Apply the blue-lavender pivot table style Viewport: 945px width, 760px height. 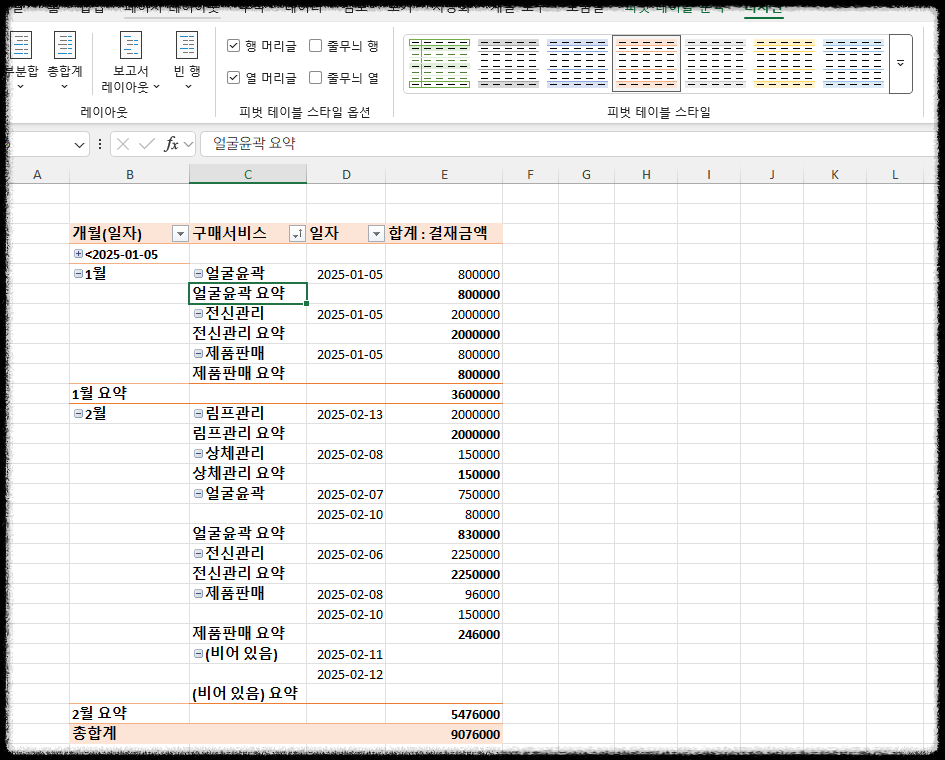577,63
